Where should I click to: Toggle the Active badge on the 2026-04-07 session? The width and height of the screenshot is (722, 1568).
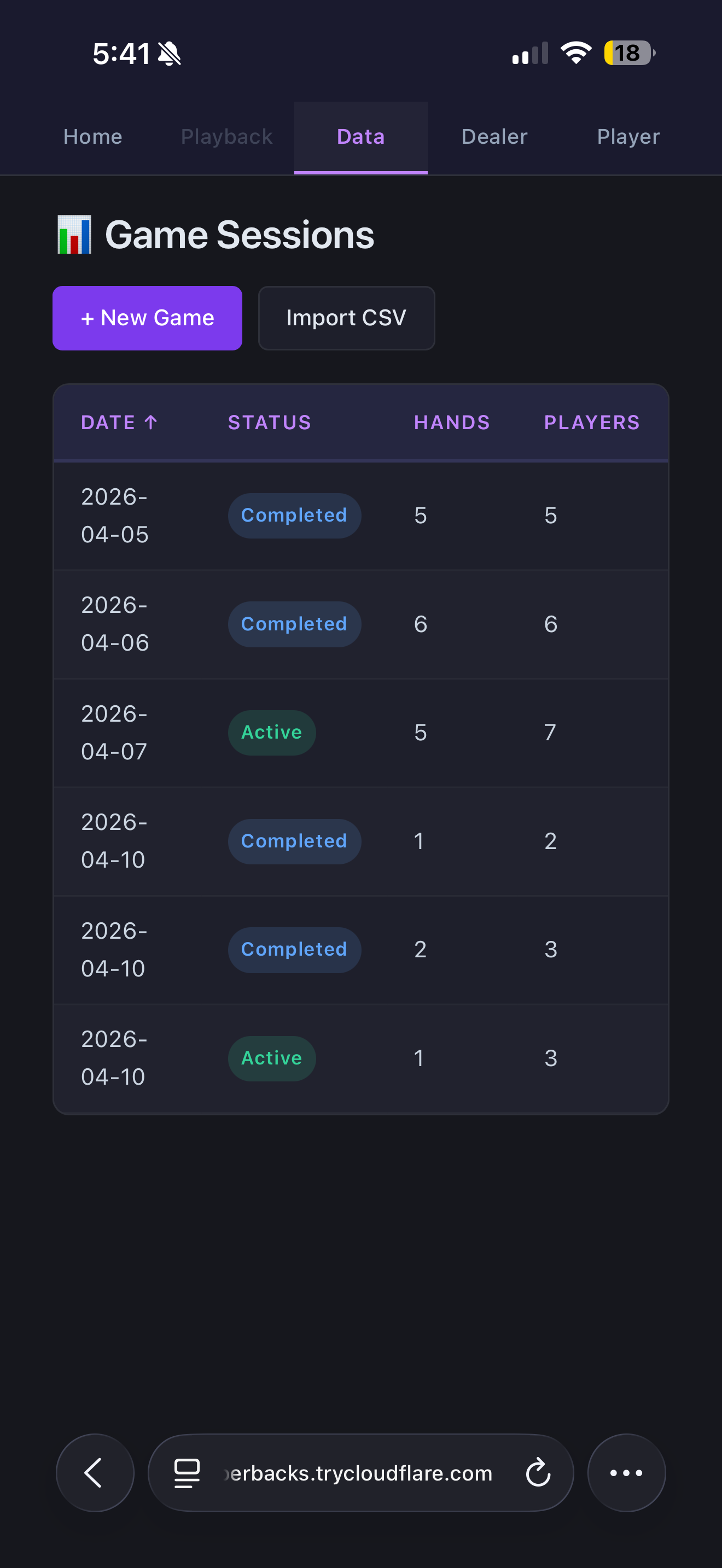click(271, 732)
